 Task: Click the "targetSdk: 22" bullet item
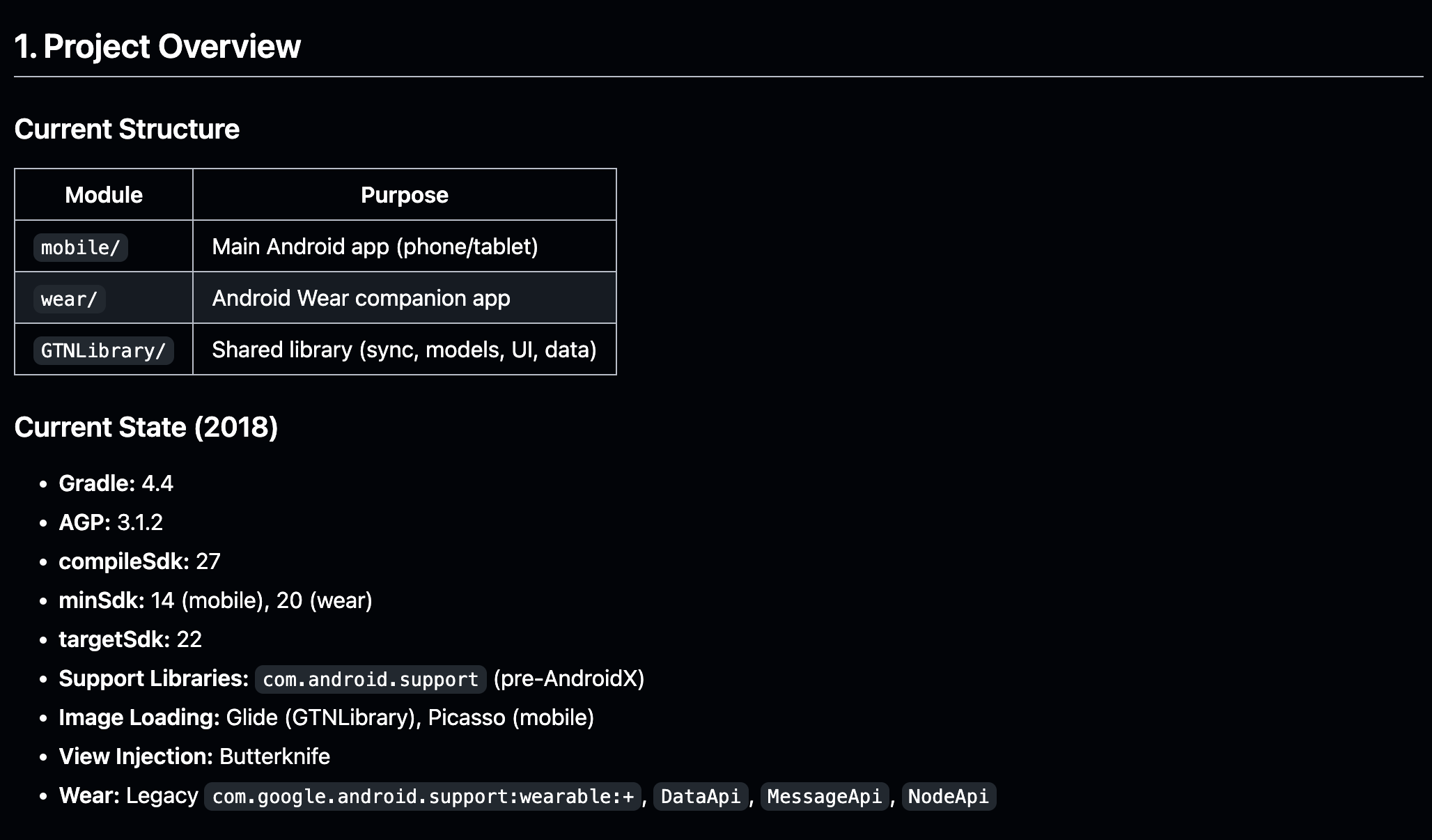(x=130, y=639)
